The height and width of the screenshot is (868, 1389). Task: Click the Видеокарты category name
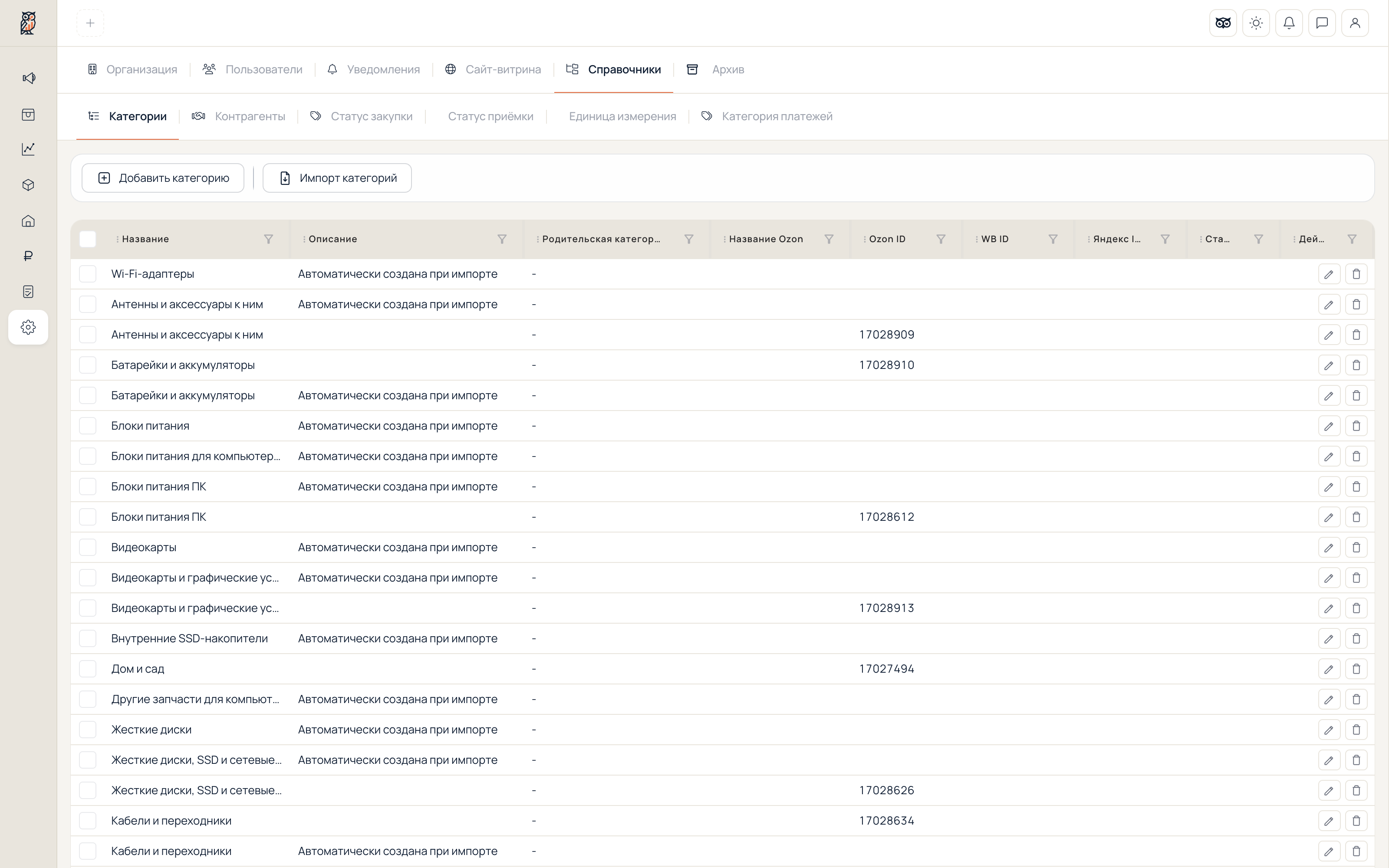[144, 547]
